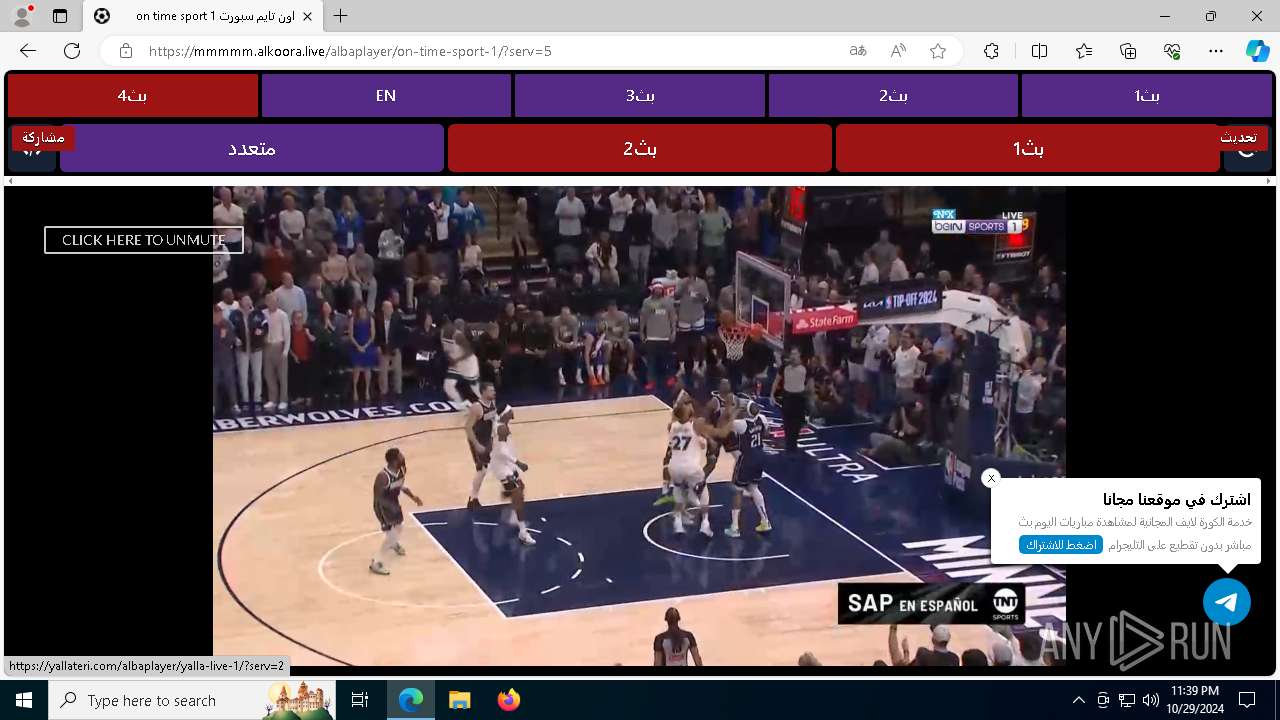Open the Copilot sidebar
Viewport: 1280px width, 720px height.
click(1257, 51)
